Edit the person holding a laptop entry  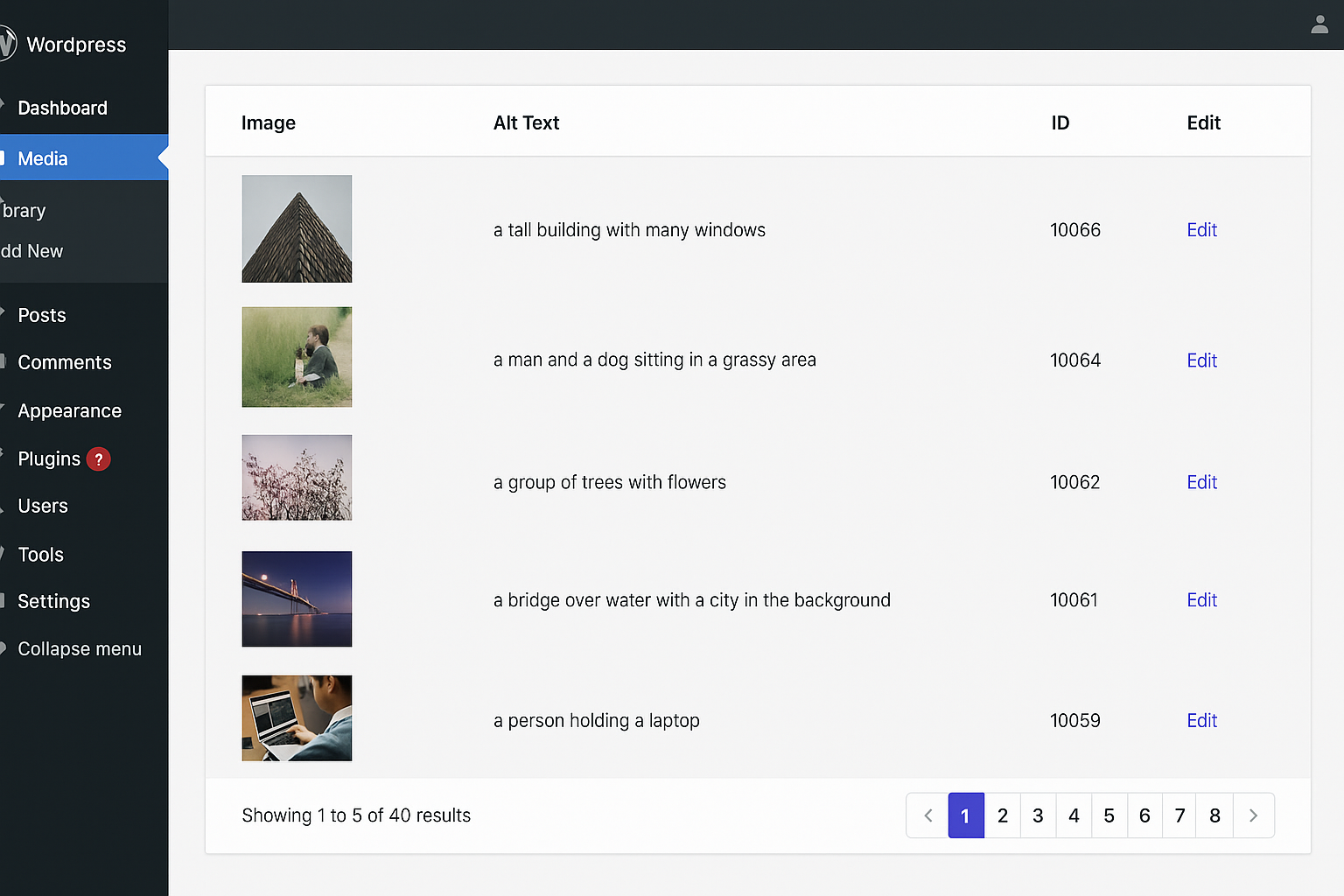click(1201, 721)
